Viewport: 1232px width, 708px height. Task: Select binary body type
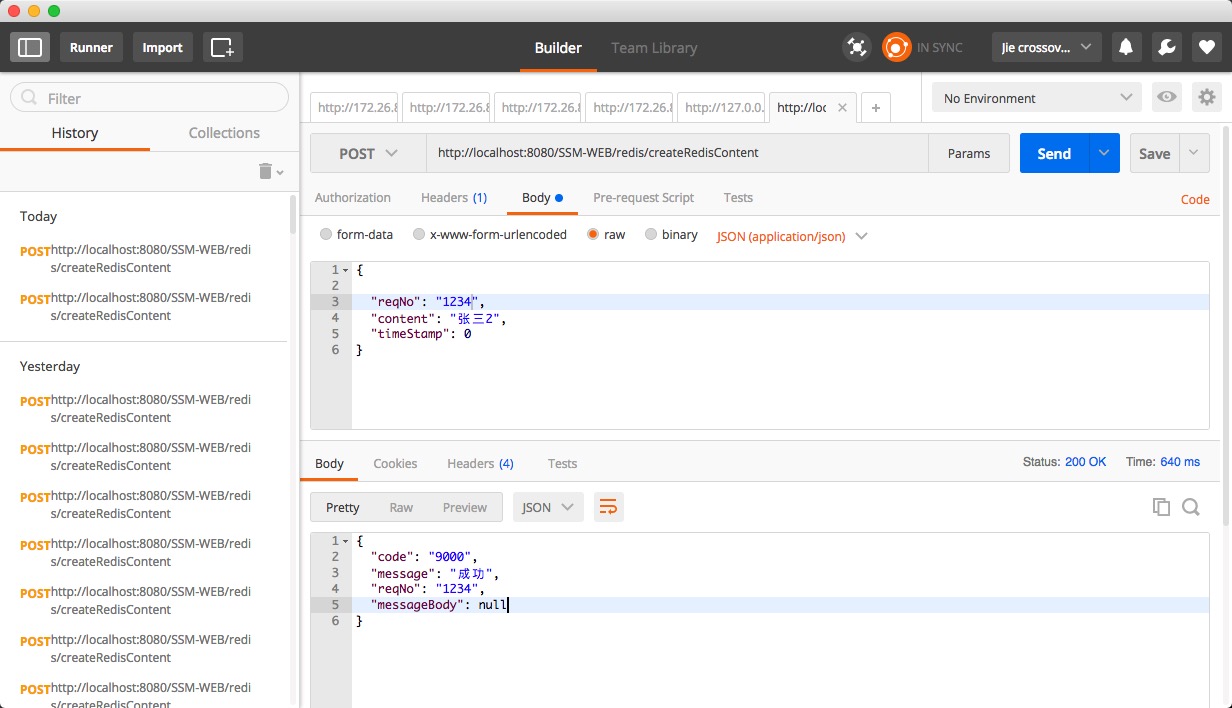(x=651, y=235)
